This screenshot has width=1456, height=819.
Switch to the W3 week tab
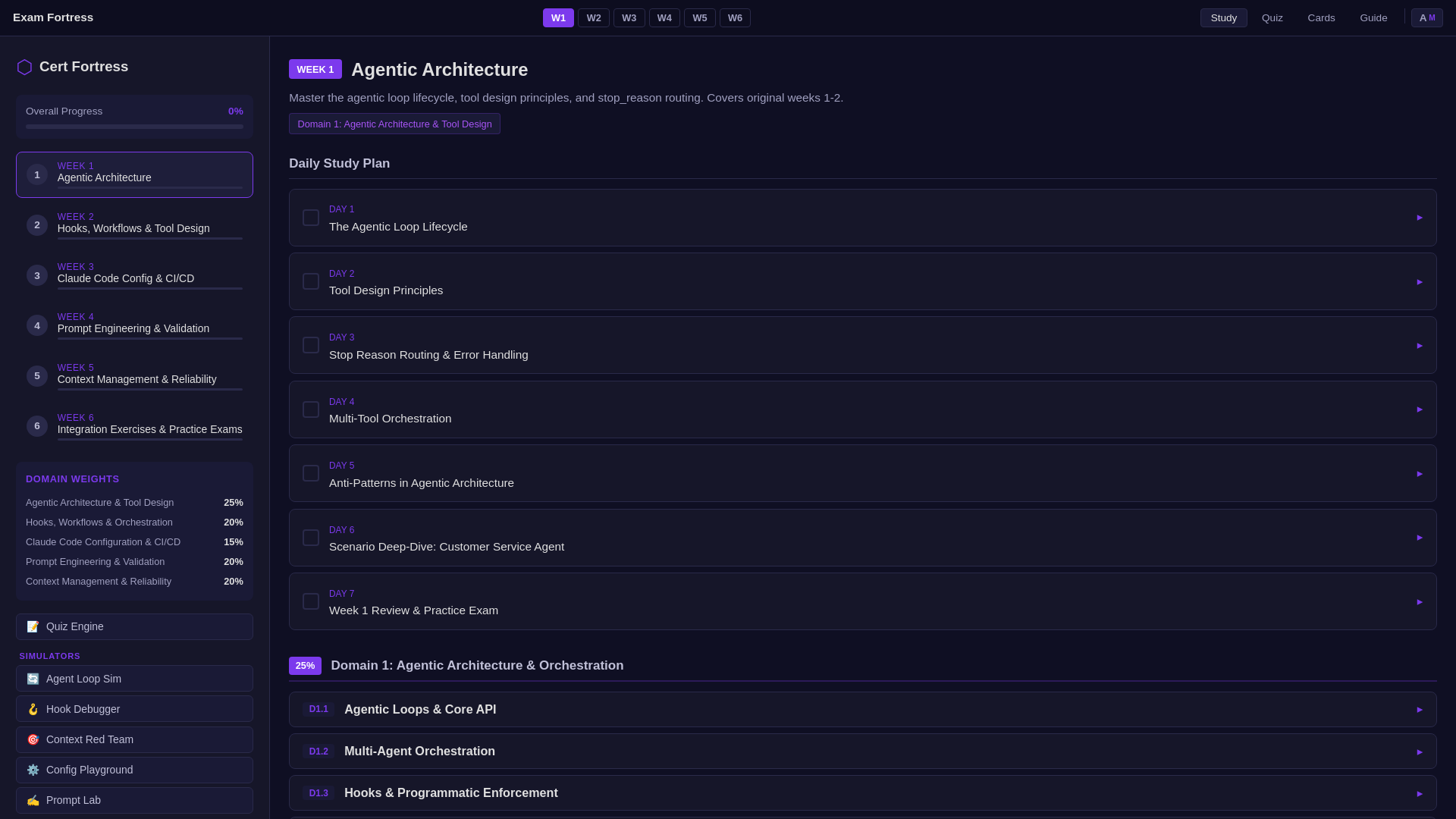pos(629,18)
